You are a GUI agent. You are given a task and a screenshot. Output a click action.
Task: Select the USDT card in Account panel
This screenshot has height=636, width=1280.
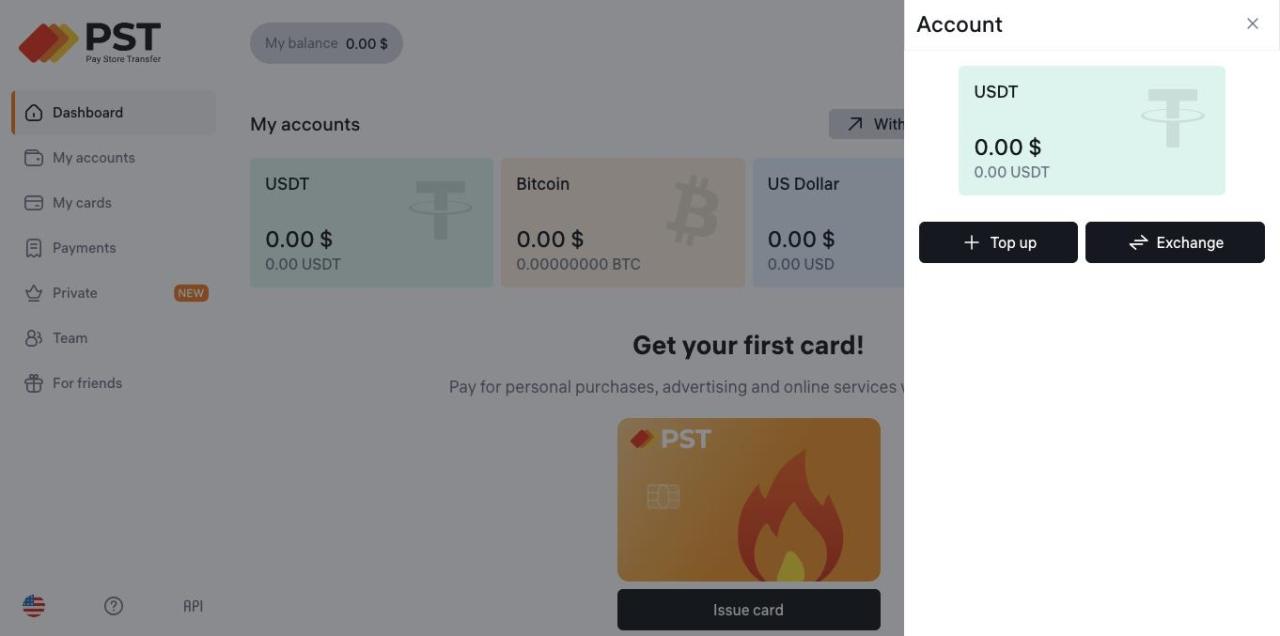[1091, 130]
